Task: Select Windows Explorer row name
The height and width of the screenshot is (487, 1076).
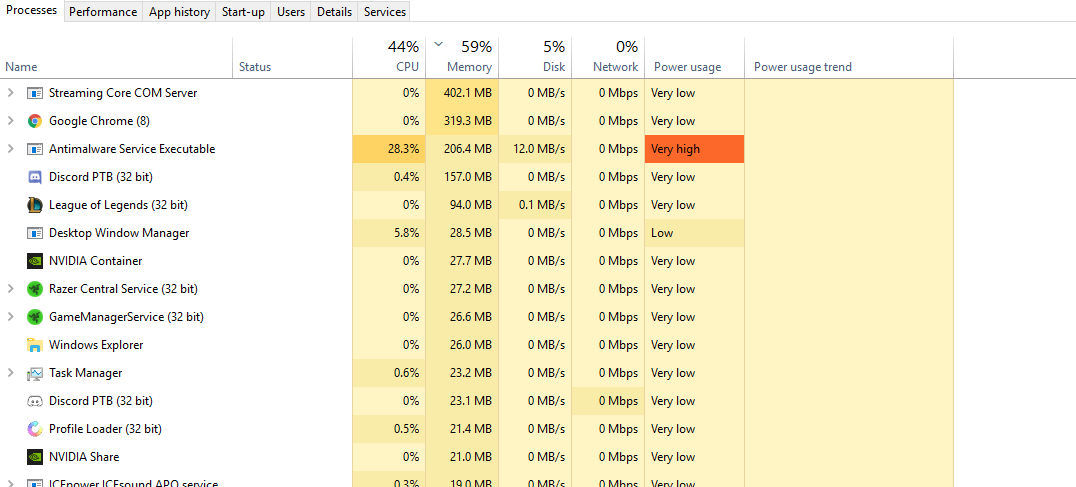Action: tap(96, 345)
